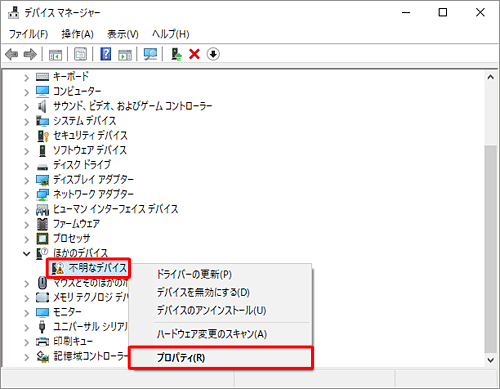Expand the 記憶域コントローラー node
The height and width of the screenshot is (389, 500).
tap(27, 357)
